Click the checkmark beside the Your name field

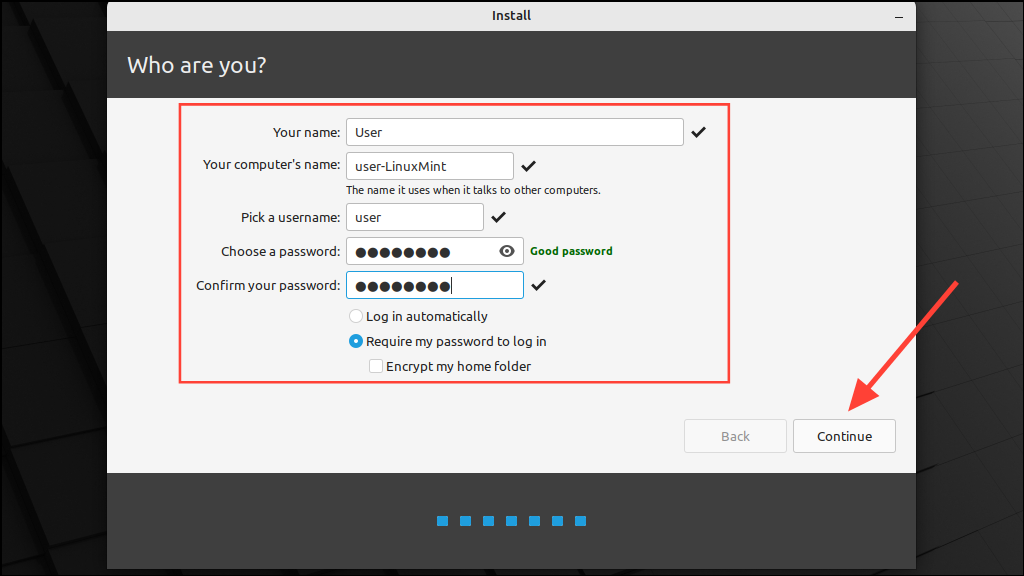699,131
